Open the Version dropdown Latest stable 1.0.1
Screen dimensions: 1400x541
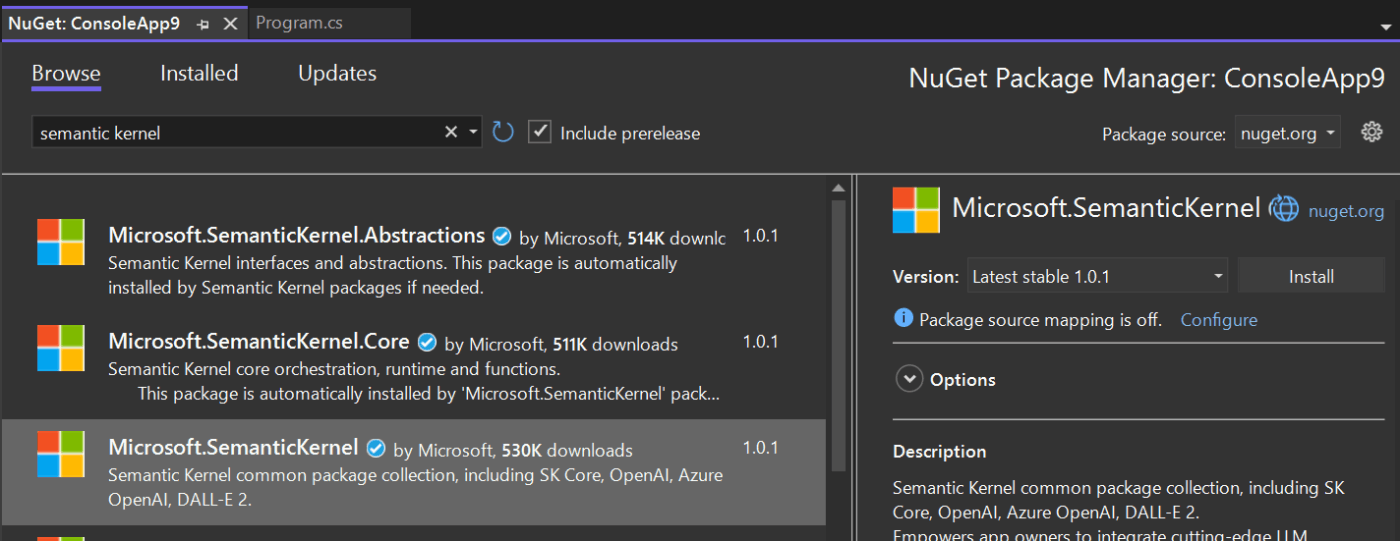pyautogui.click(x=1097, y=277)
